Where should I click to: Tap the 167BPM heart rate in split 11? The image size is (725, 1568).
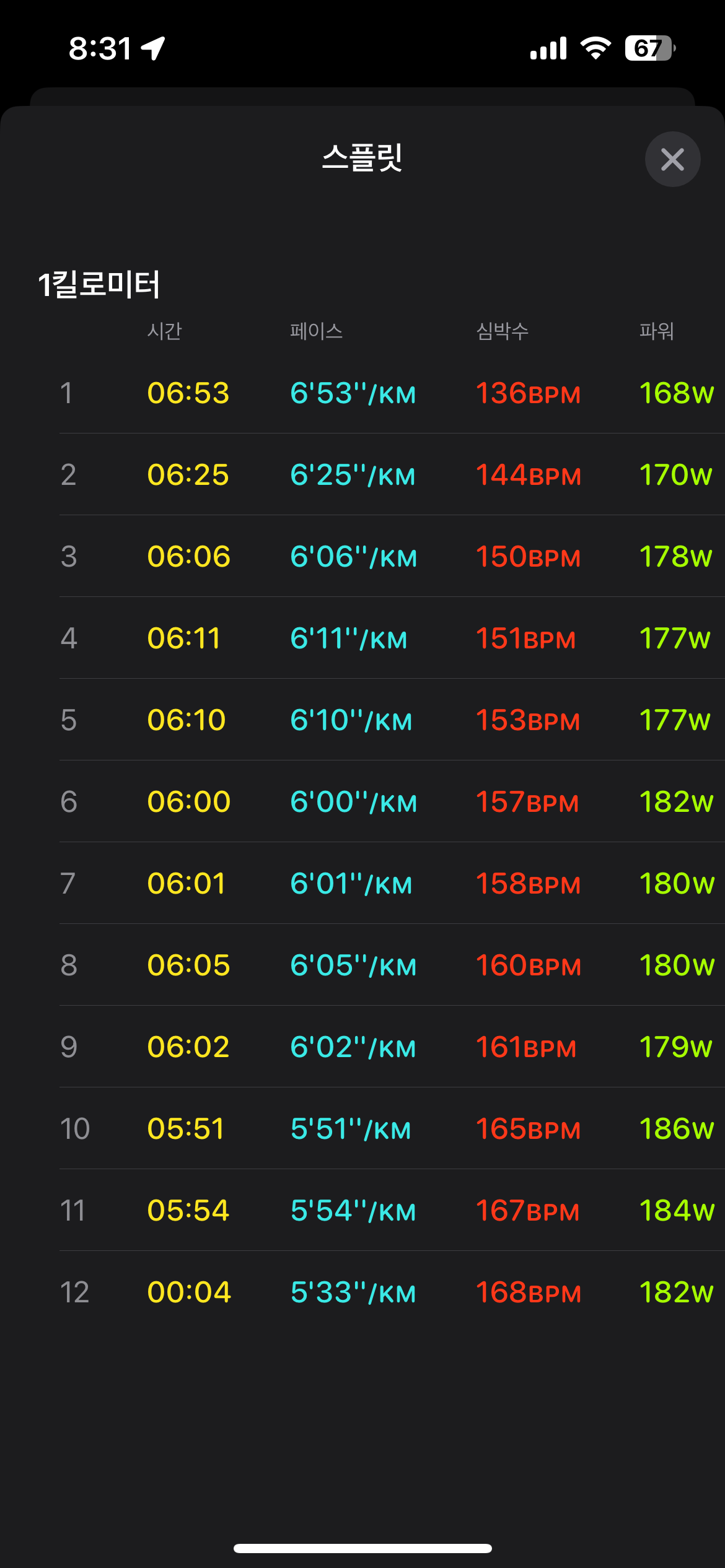pyautogui.click(x=527, y=1211)
